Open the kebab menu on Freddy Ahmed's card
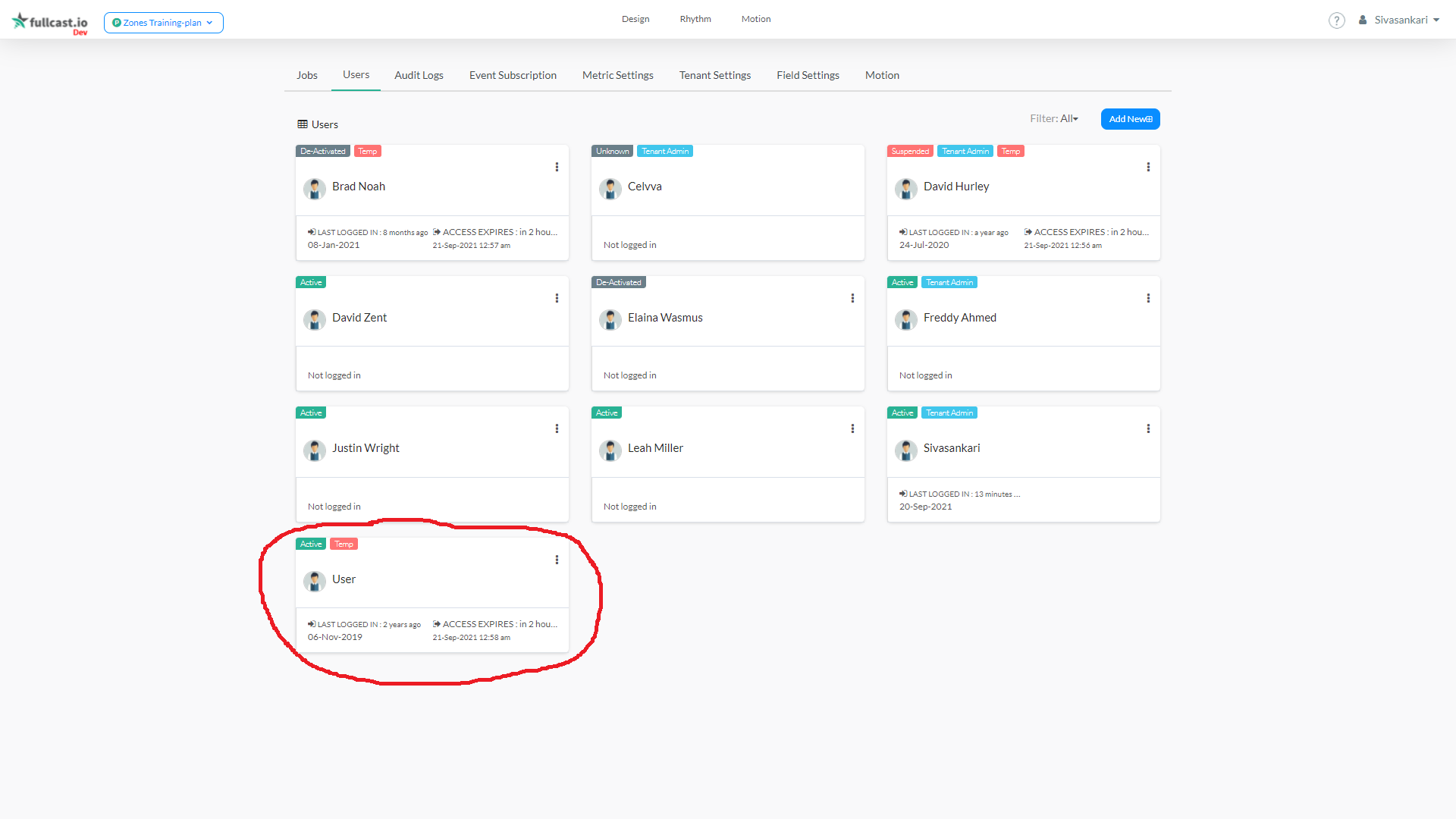Image resolution: width=1456 pixels, height=819 pixels. (x=1148, y=298)
